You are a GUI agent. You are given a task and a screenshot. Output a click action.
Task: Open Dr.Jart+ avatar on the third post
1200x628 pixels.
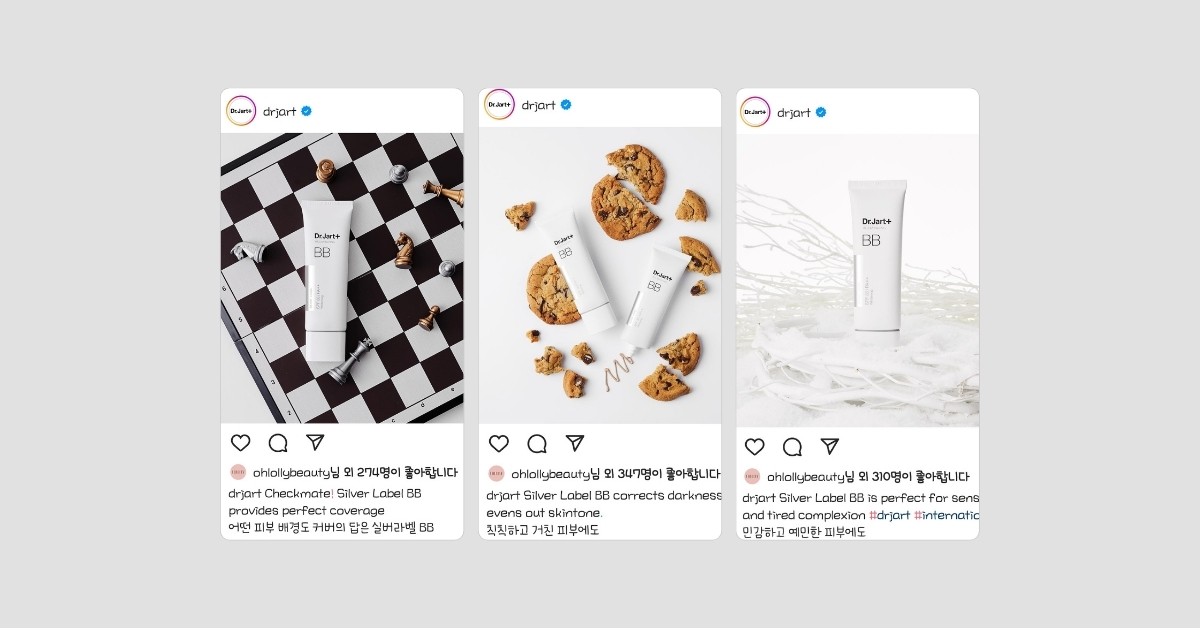(x=755, y=112)
